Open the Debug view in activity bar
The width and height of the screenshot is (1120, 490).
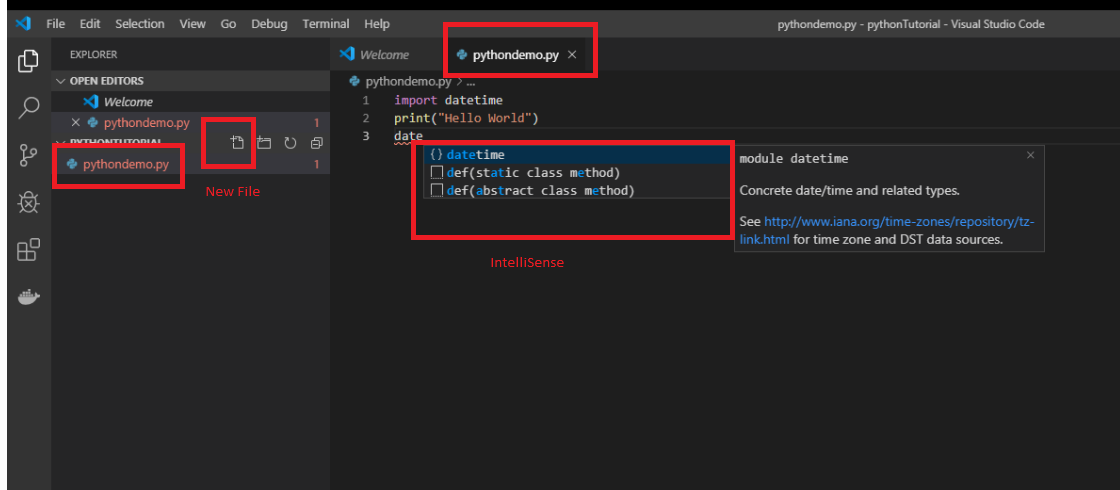point(28,202)
